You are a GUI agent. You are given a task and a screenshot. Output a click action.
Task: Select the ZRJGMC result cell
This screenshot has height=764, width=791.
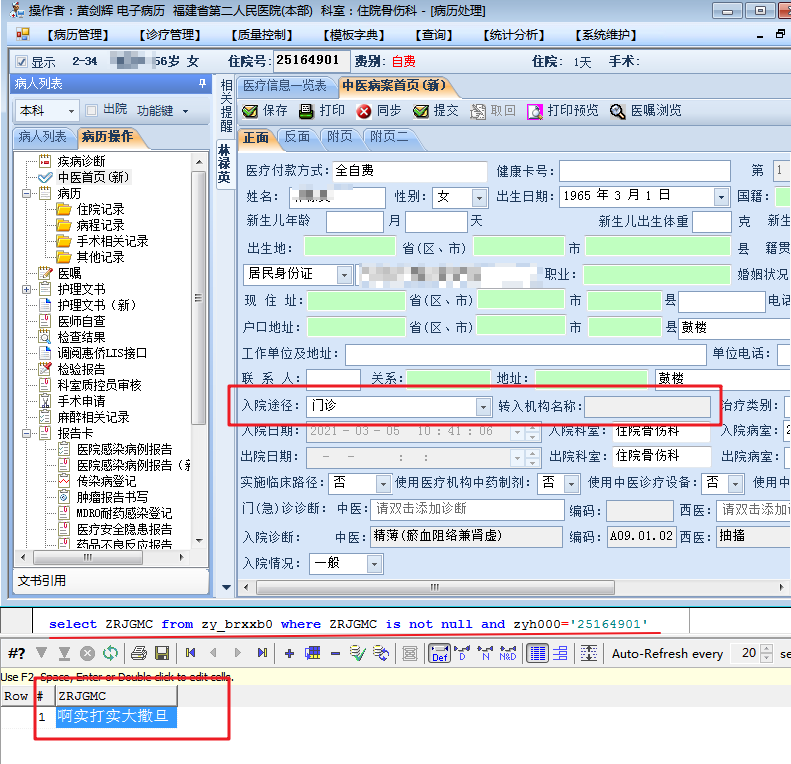coord(116,717)
